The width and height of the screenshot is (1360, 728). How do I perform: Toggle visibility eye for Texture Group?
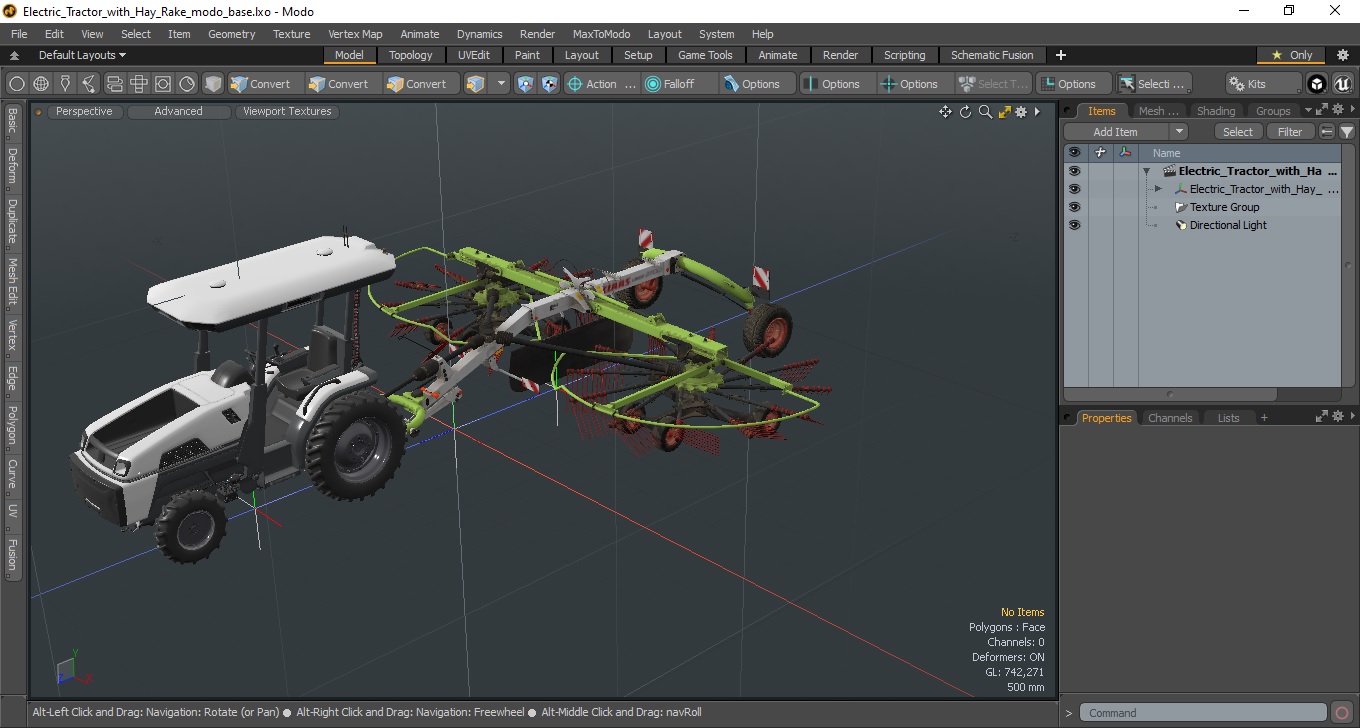1074,207
